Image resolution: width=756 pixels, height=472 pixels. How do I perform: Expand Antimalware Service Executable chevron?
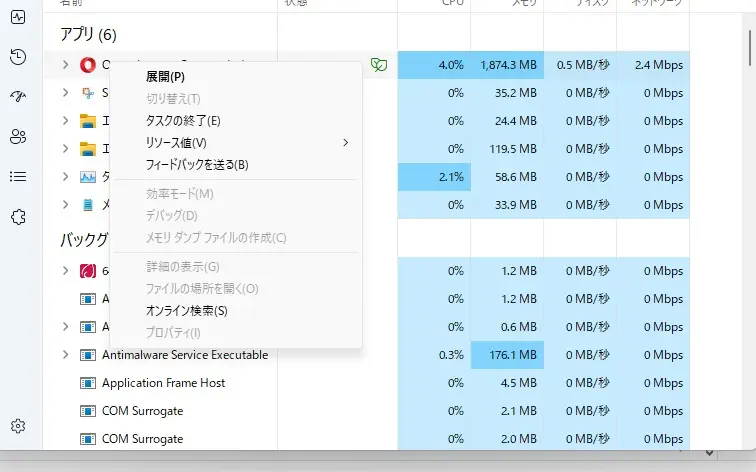(65, 355)
